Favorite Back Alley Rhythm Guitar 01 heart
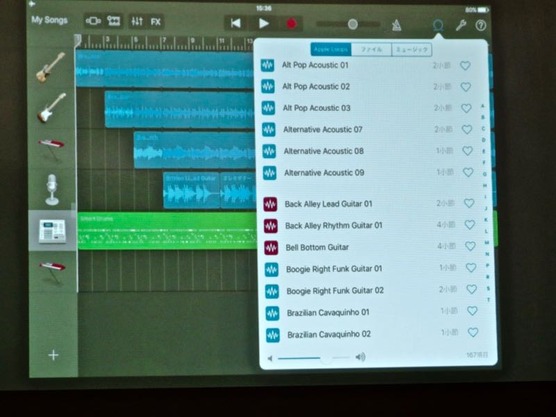The image size is (556, 417). (x=470, y=225)
